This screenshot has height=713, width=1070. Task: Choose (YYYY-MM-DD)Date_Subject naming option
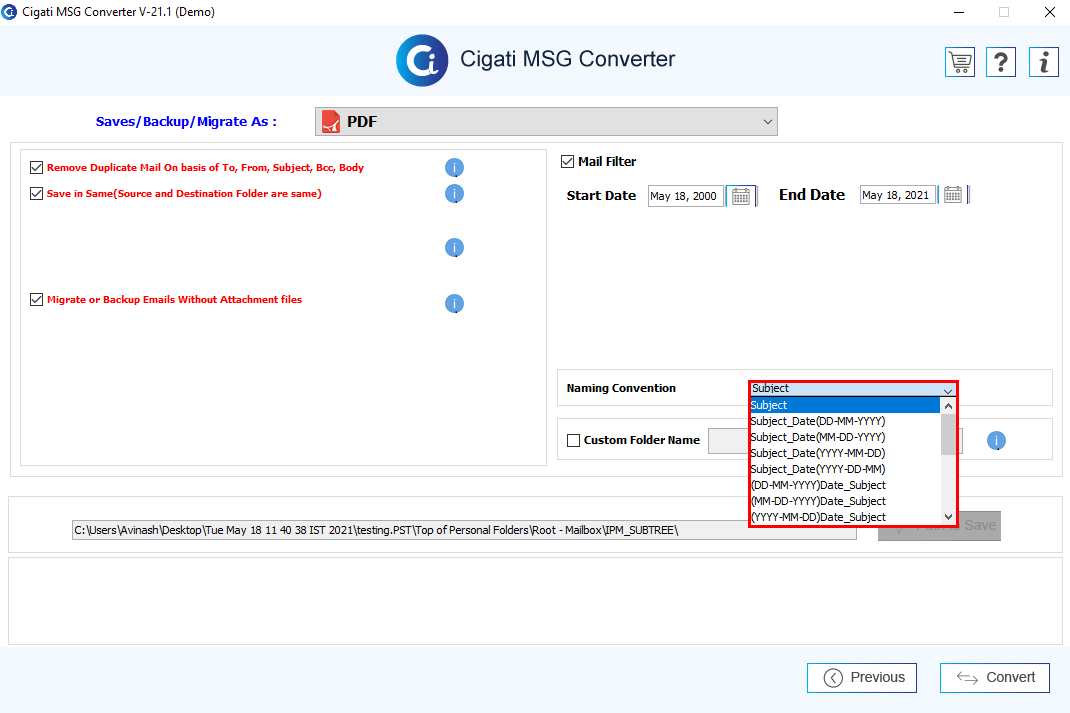[845, 517]
